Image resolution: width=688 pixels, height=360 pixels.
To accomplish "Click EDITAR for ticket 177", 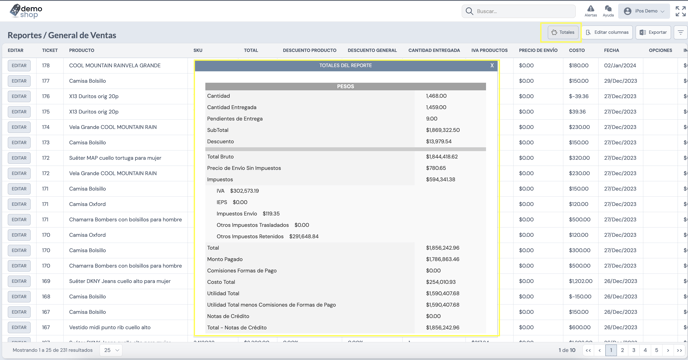I will (19, 81).
